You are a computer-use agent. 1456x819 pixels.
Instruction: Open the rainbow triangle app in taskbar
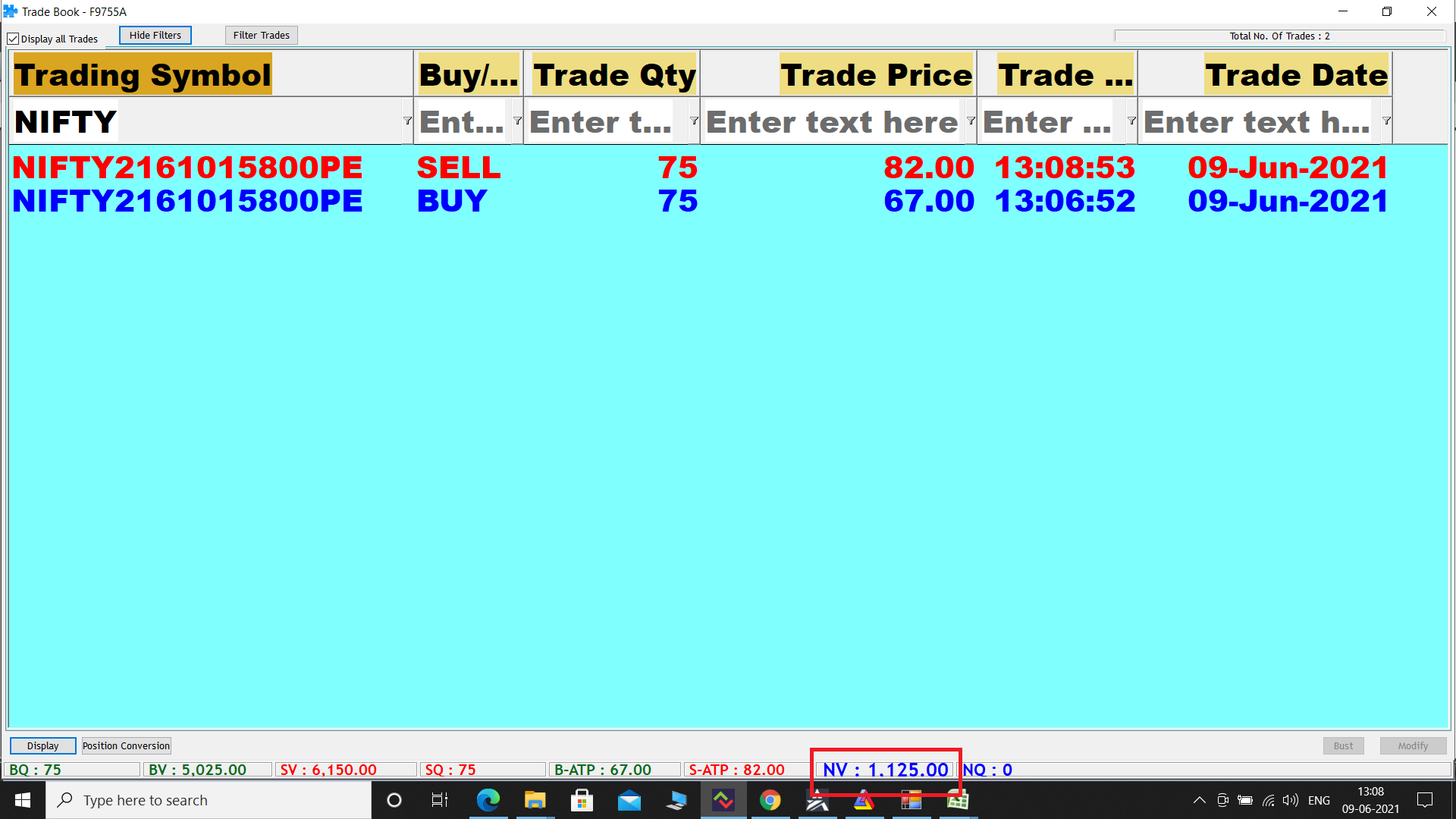click(864, 800)
